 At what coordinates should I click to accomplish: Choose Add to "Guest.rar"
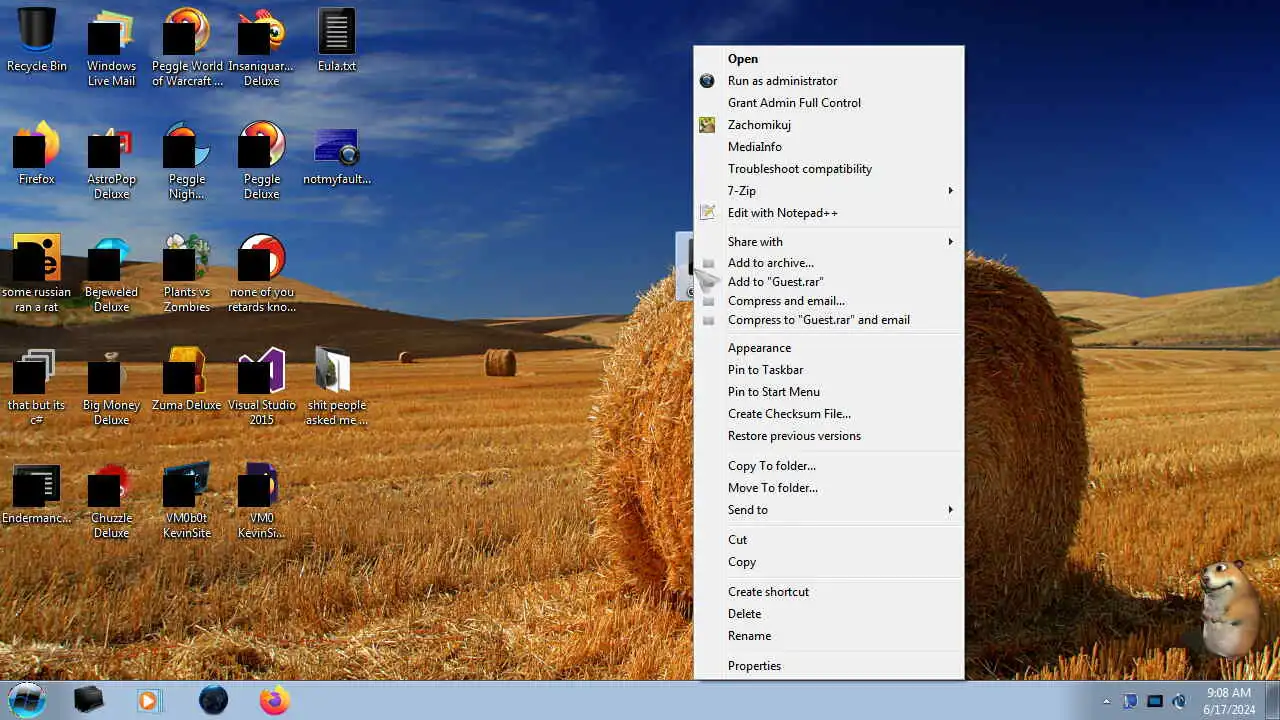coord(829,282)
